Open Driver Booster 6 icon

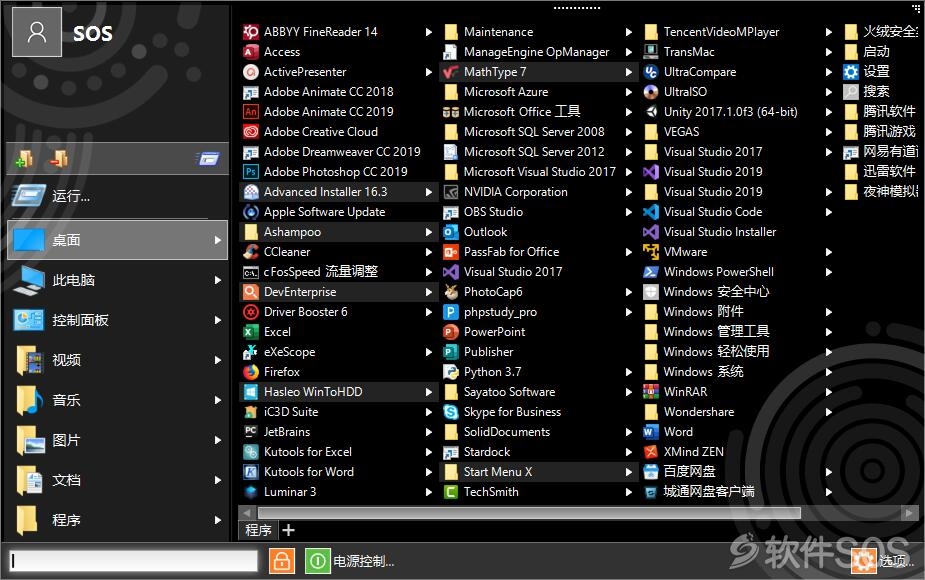tap(251, 312)
